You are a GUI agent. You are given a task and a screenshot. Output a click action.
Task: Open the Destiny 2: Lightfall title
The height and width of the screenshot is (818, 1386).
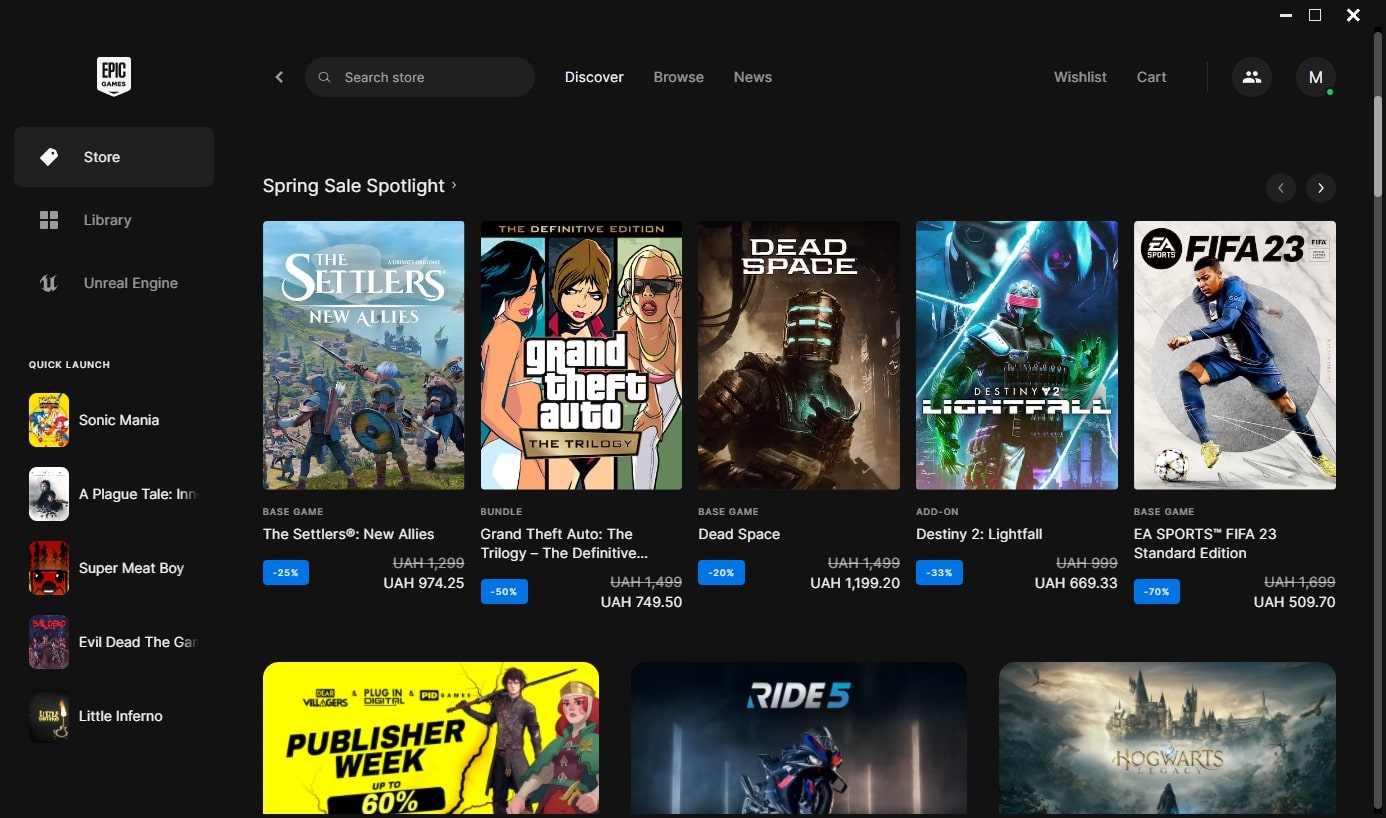pos(980,534)
